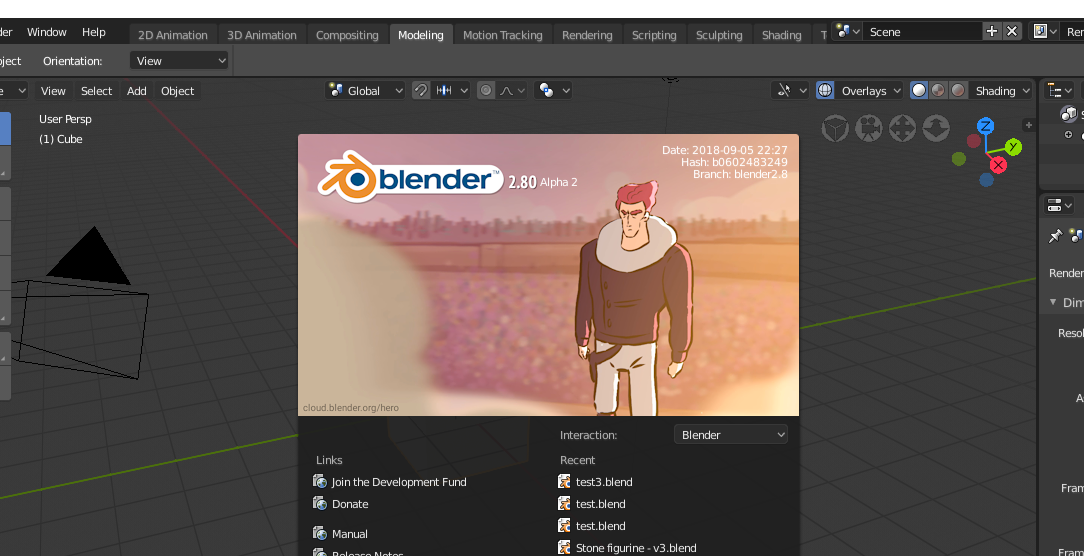1084x556 pixels.
Task: Click the pin icon in Properties editor
Action: coord(1055,237)
